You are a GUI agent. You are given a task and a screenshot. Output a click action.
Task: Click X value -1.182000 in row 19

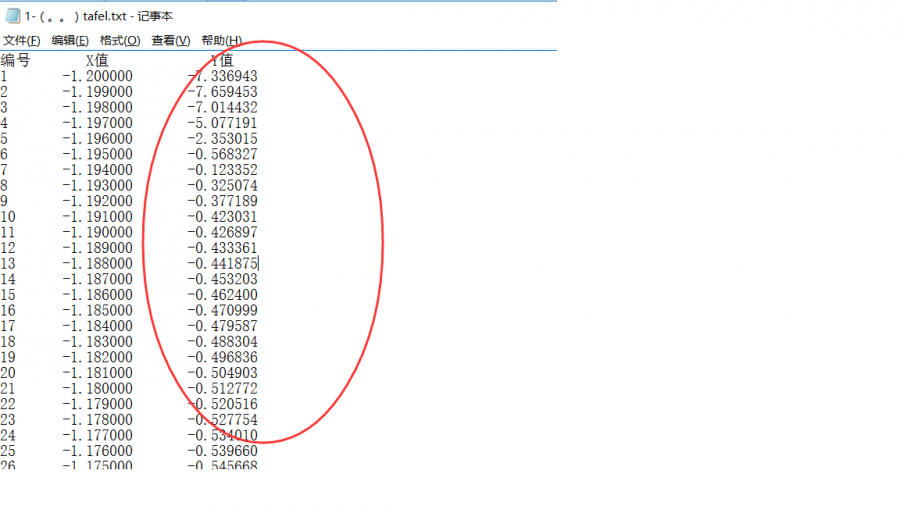tap(98, 357)
